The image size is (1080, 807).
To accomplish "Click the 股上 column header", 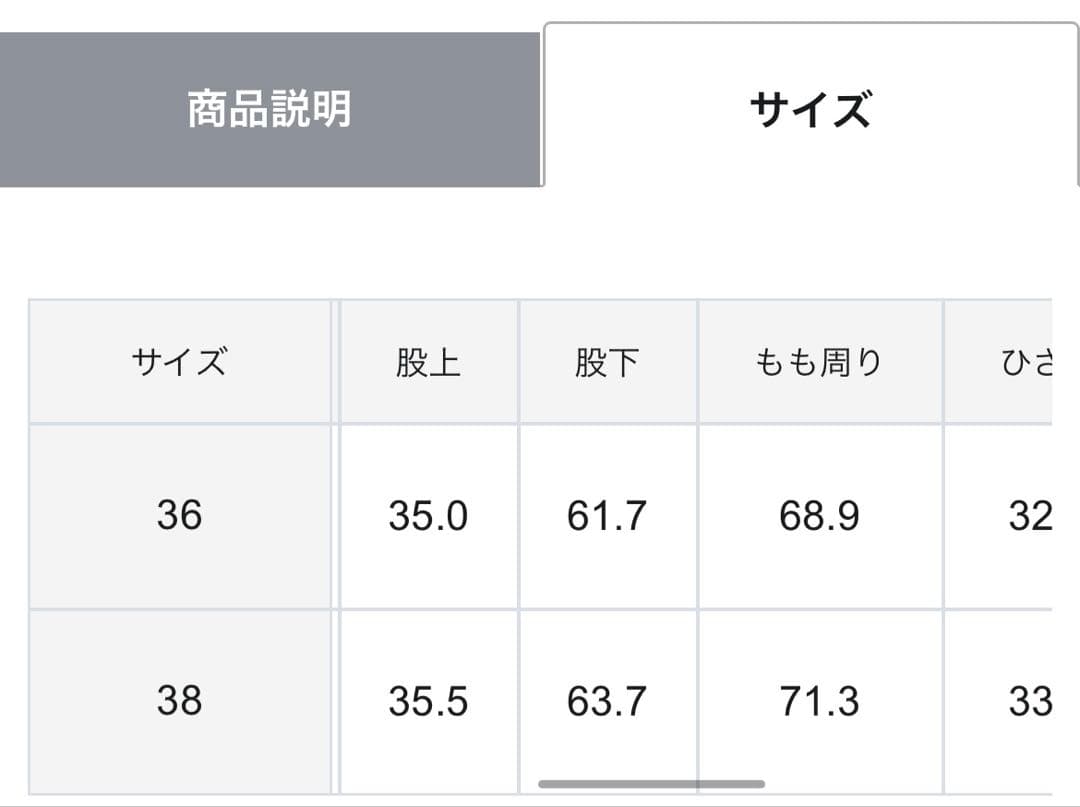I will click(x=428, y=362).
